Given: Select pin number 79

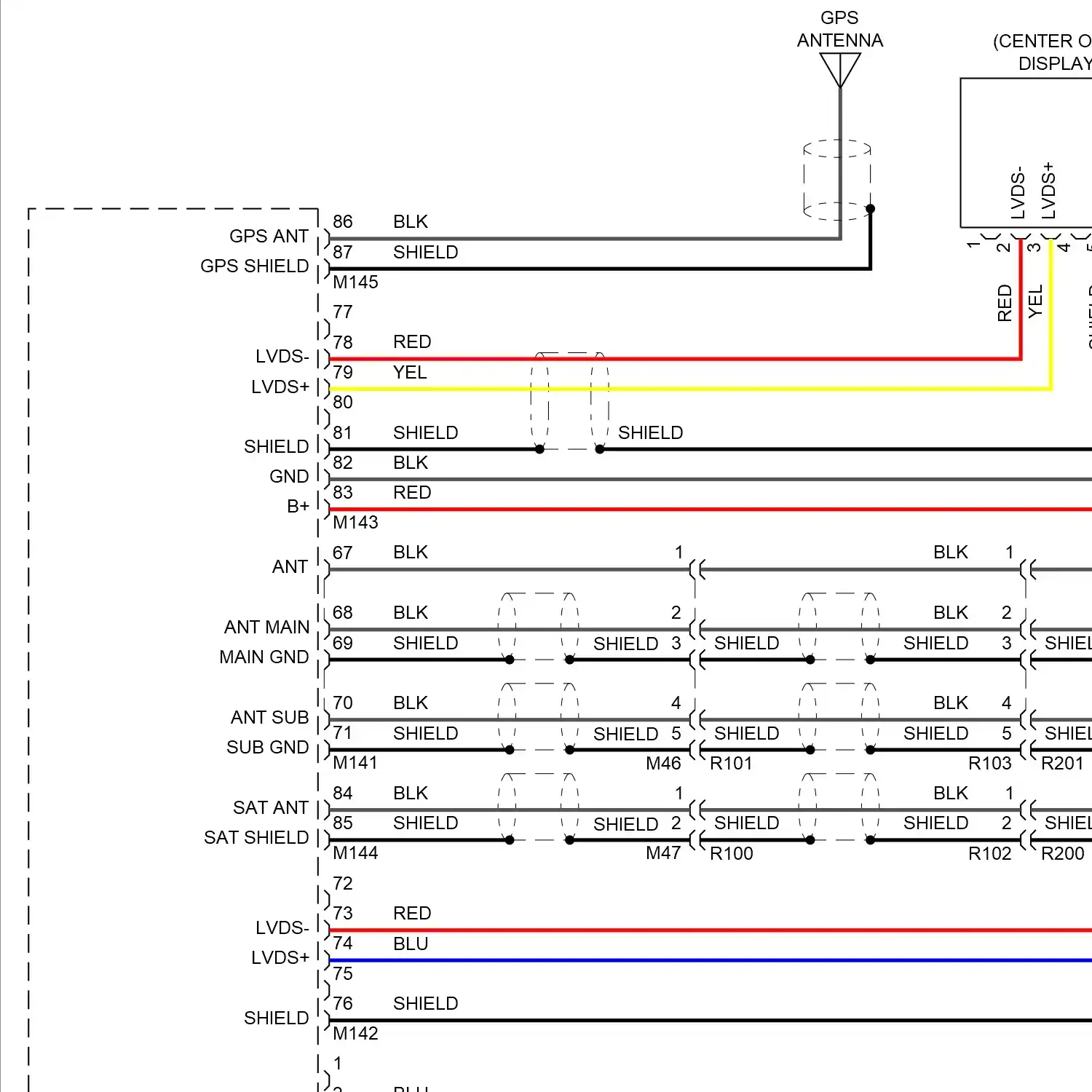Looking at the screenshot, I should tap(342, 372).
